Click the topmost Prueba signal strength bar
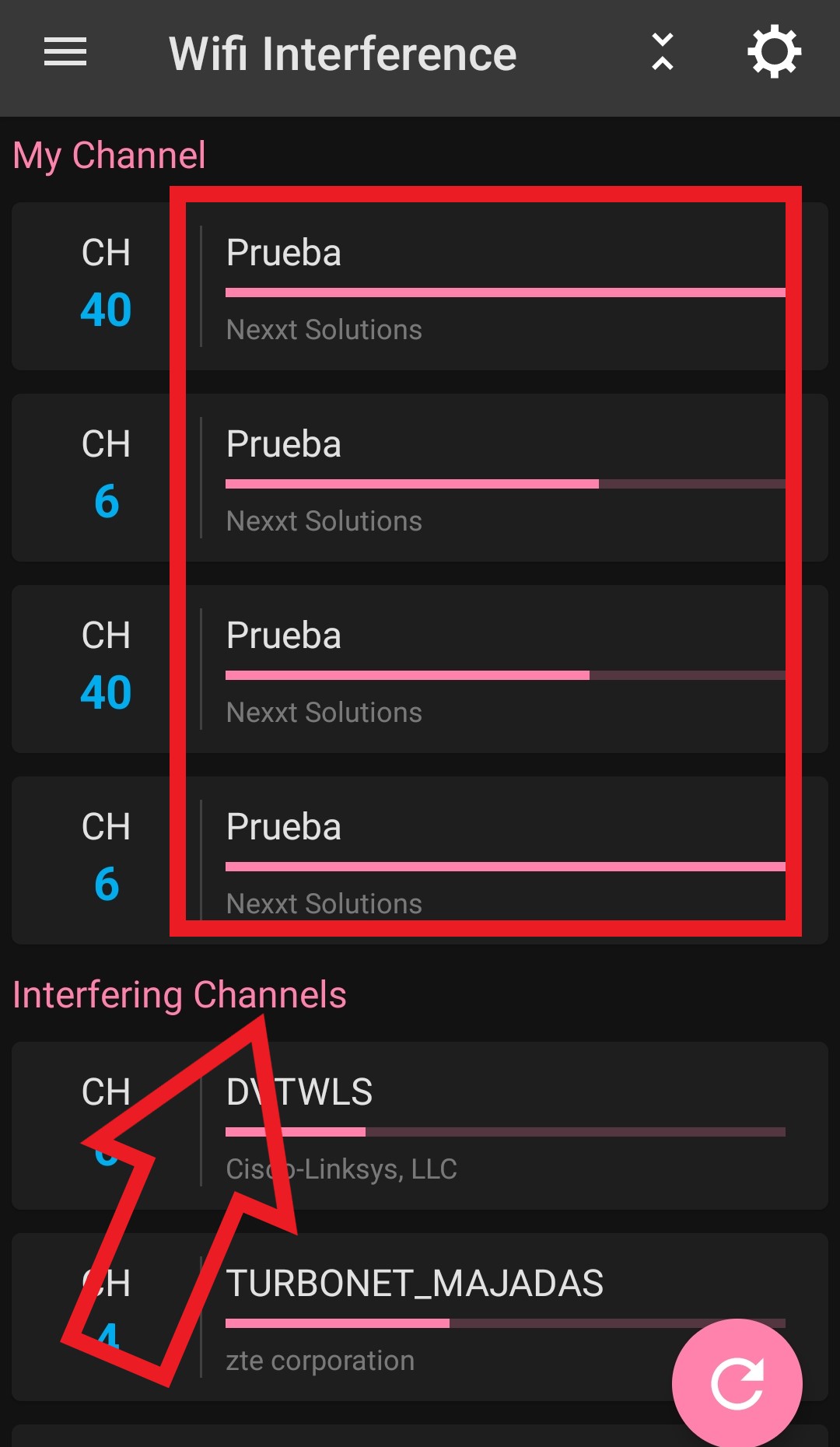This screenshot has height=1447, width=840. pos(505,293)
